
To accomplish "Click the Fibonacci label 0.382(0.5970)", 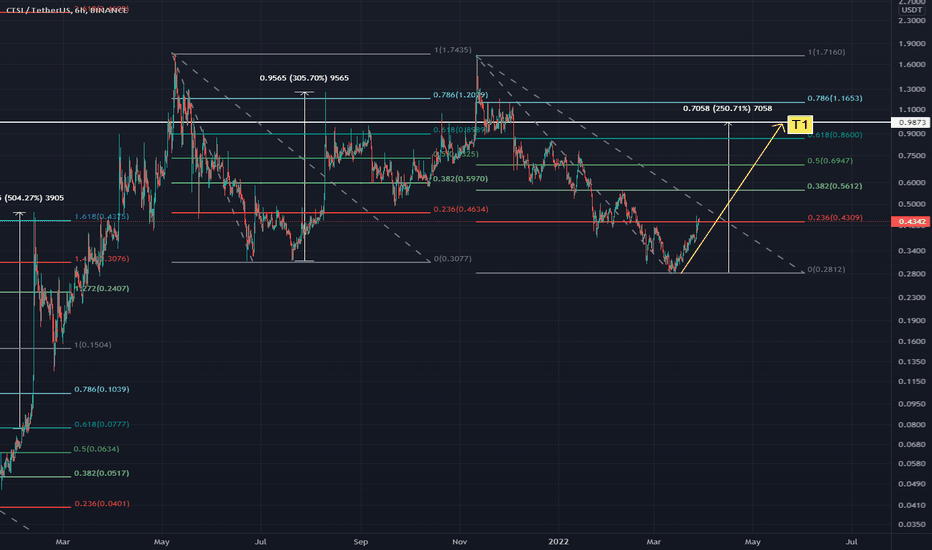I will (x=460, y=178).
